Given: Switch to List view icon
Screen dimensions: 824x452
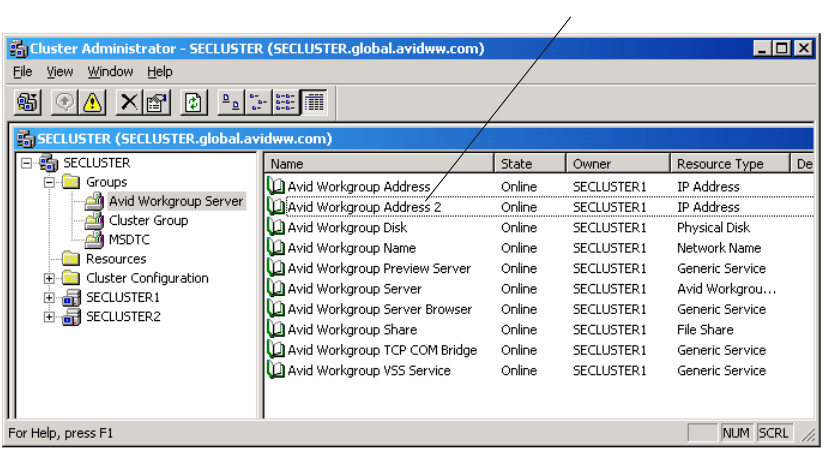Looking at the screenshot, I should point(285,102).
